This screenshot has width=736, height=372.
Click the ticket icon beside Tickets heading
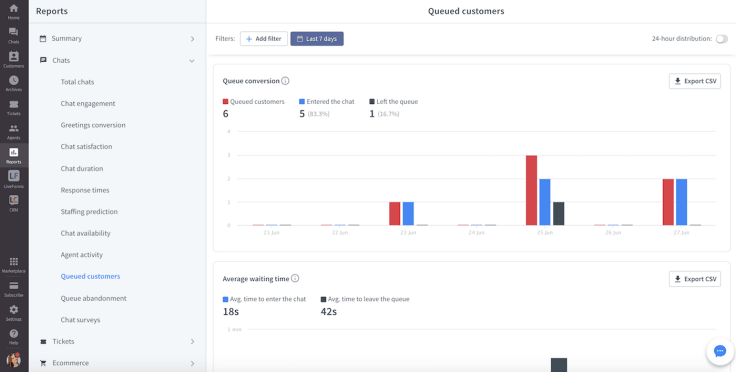[x=43, y=342]
